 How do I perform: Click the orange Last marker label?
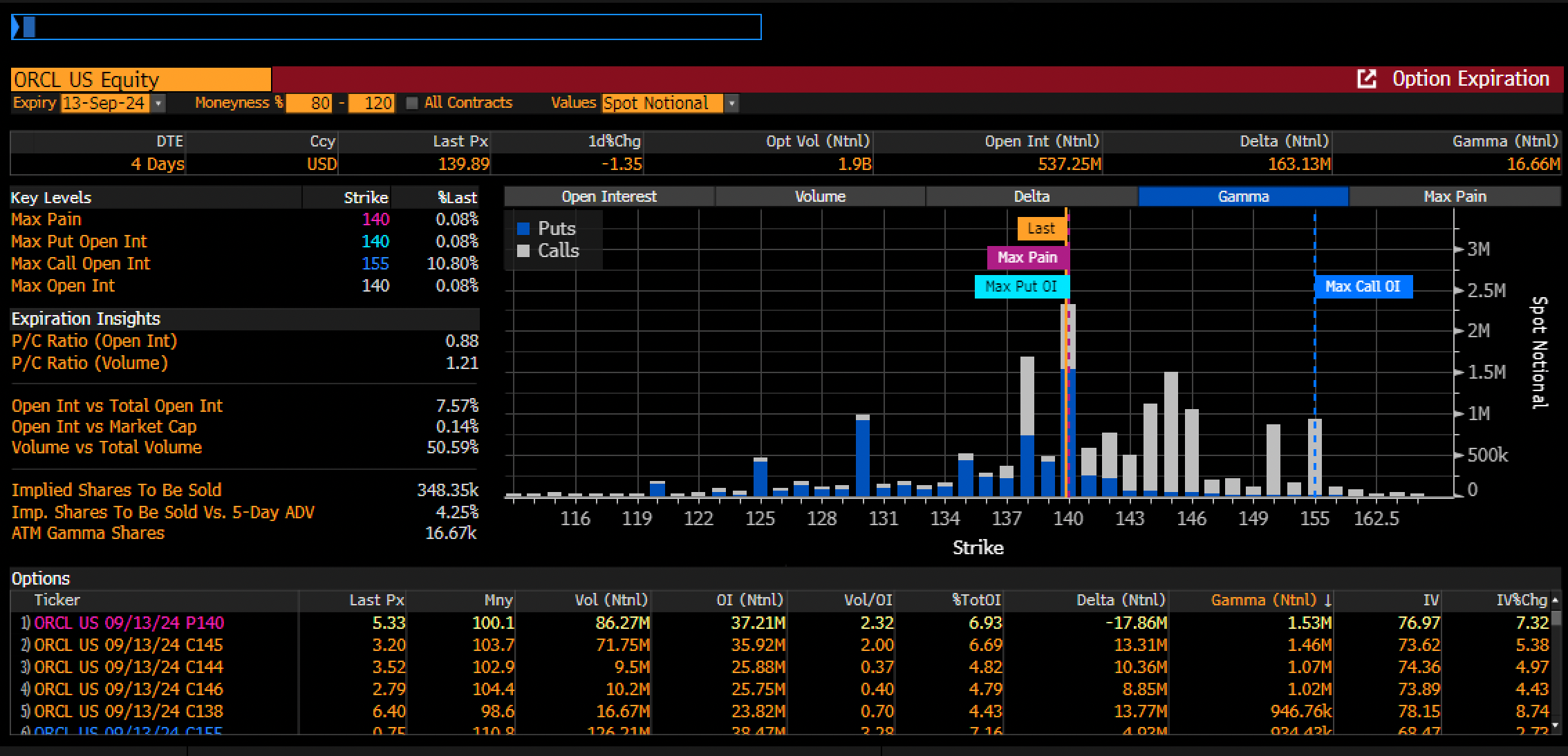(1041, 229)
